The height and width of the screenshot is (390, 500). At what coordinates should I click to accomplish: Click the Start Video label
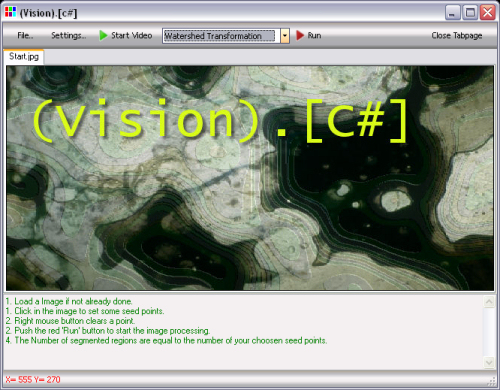pyautogui.click(x=132, y=35)
